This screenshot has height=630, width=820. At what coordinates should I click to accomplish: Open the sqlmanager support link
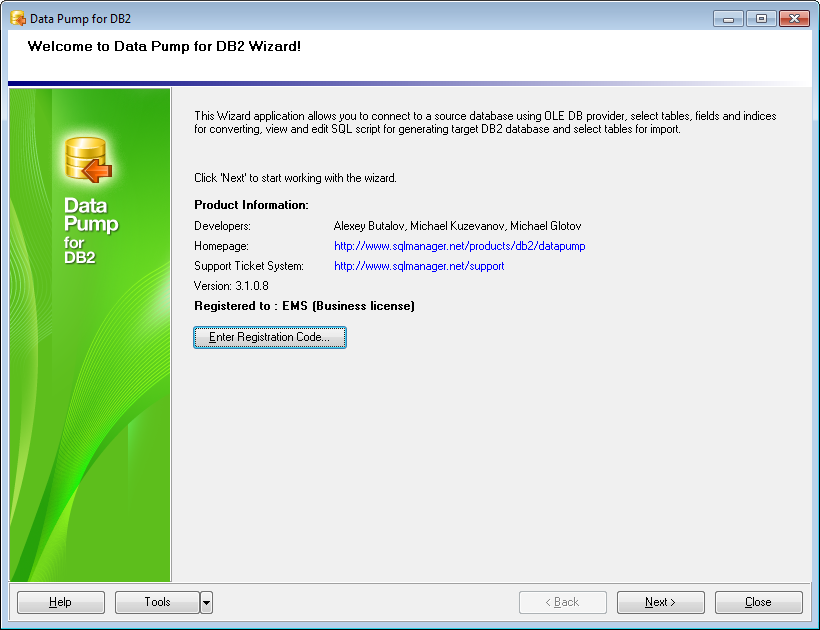coord(419,266)
